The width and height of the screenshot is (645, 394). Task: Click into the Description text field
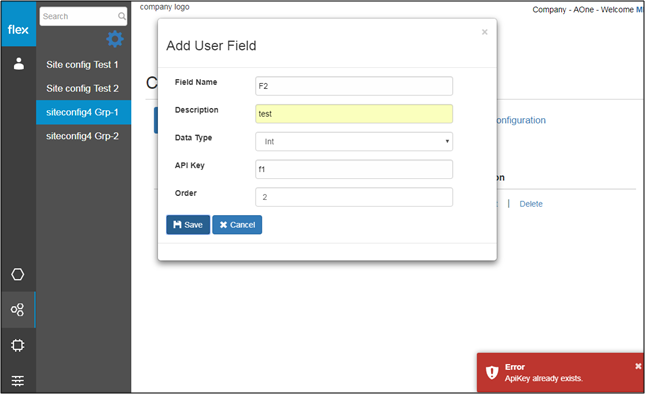tap(354, 114)
